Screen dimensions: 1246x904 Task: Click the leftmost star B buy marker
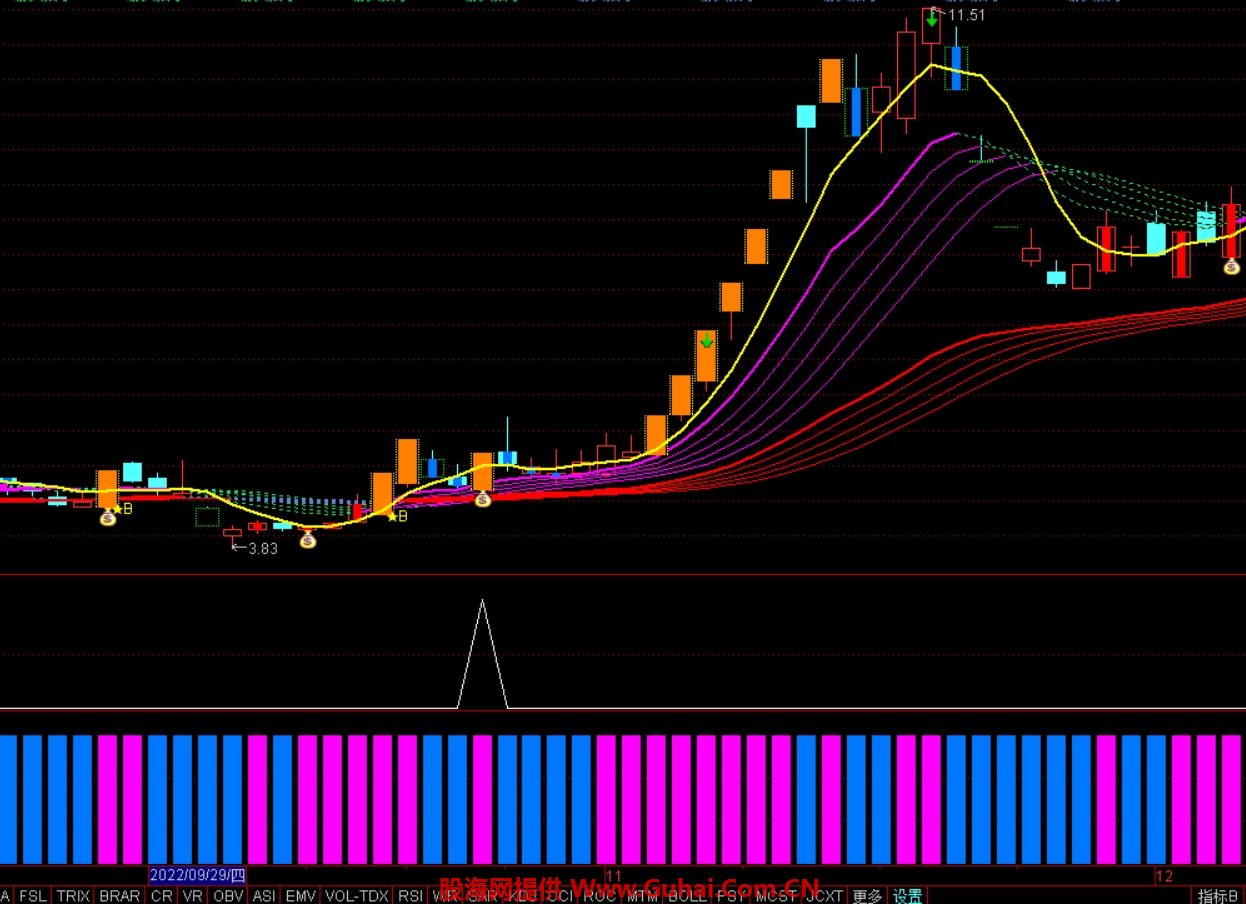tap(121, 509)
